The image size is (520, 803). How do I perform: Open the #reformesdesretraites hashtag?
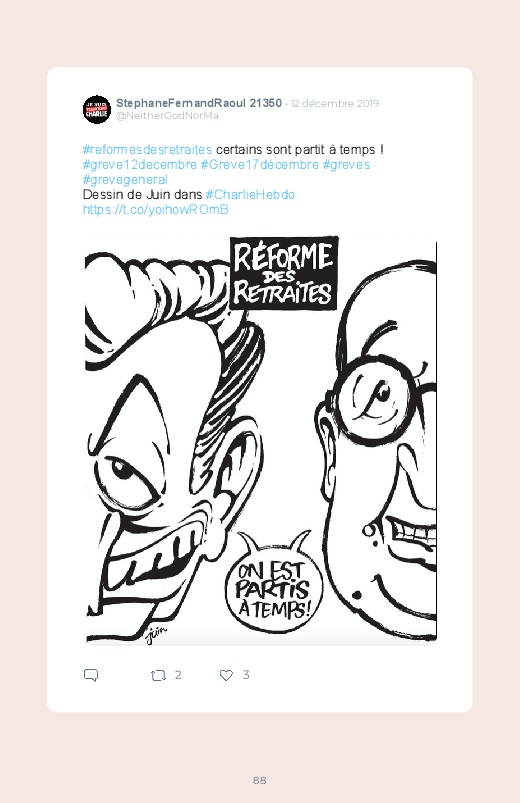tap(148, 150)
